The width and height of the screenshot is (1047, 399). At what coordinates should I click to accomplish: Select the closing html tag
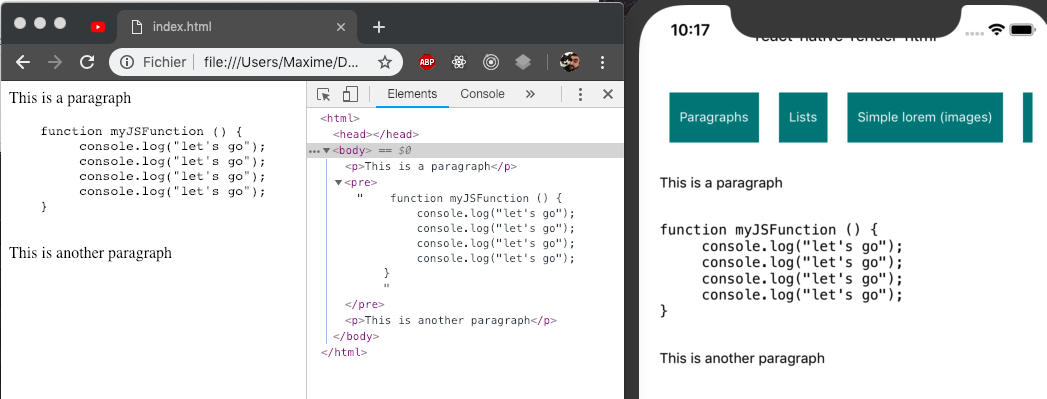[344, 352]
